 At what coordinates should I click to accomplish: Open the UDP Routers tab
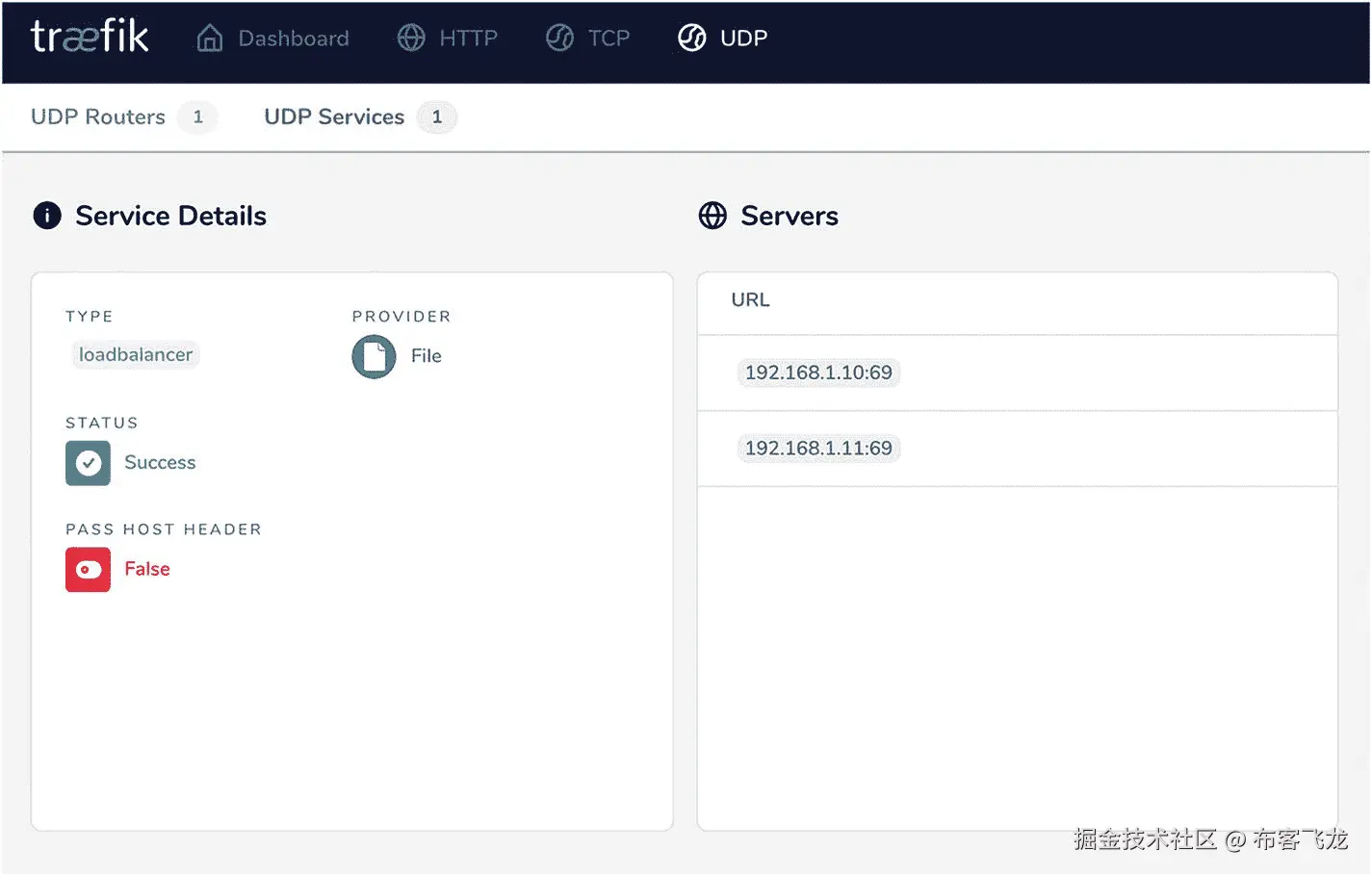click(98, 117)
